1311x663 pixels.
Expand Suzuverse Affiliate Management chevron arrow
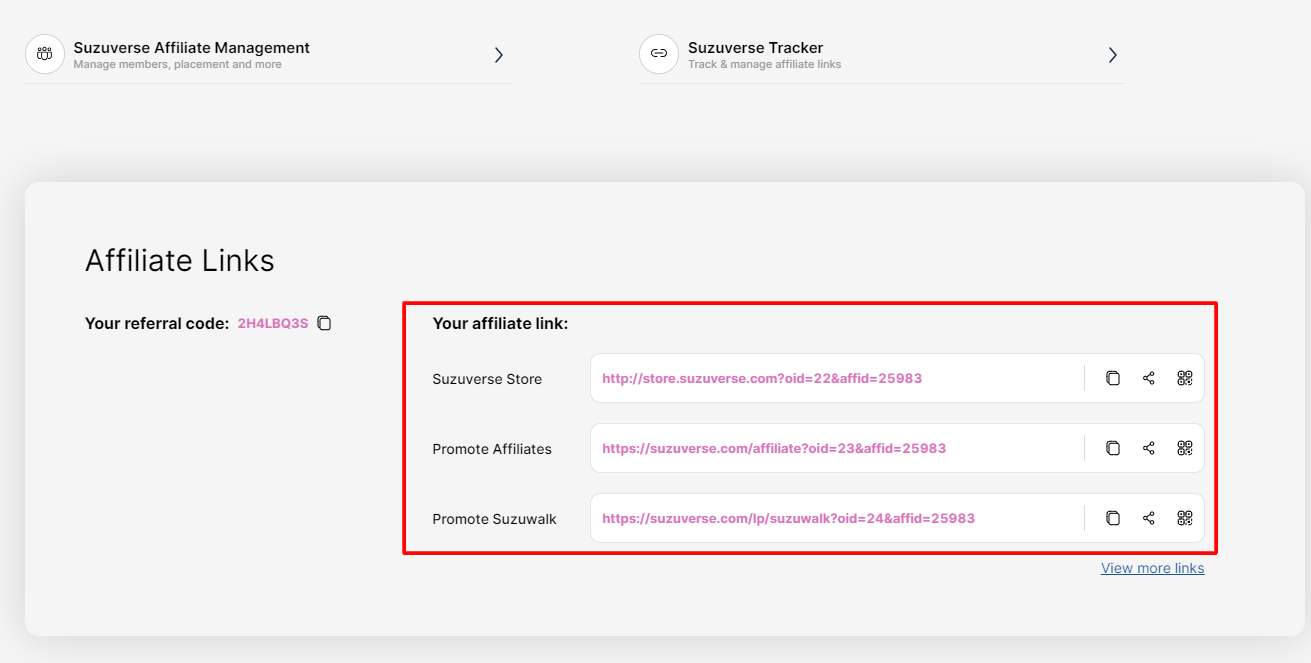coord(498,55)
